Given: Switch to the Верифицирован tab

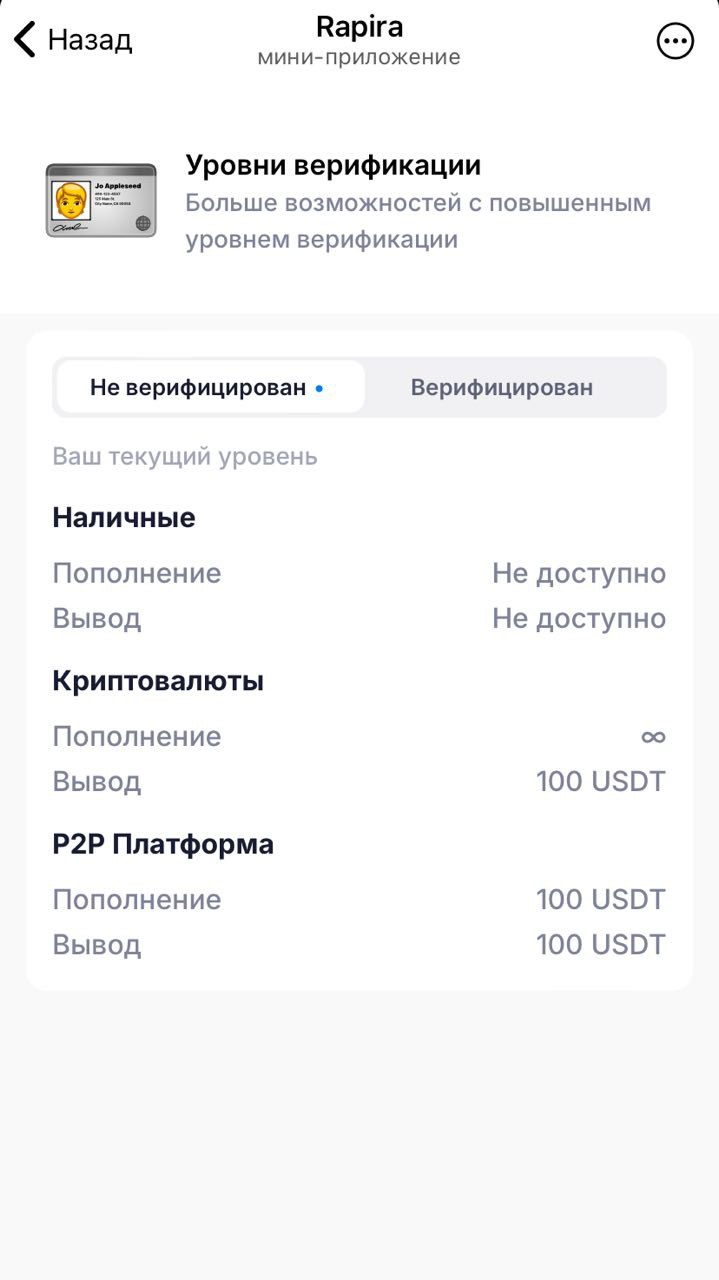Looking at the screenshot, I should pos(501,386).
